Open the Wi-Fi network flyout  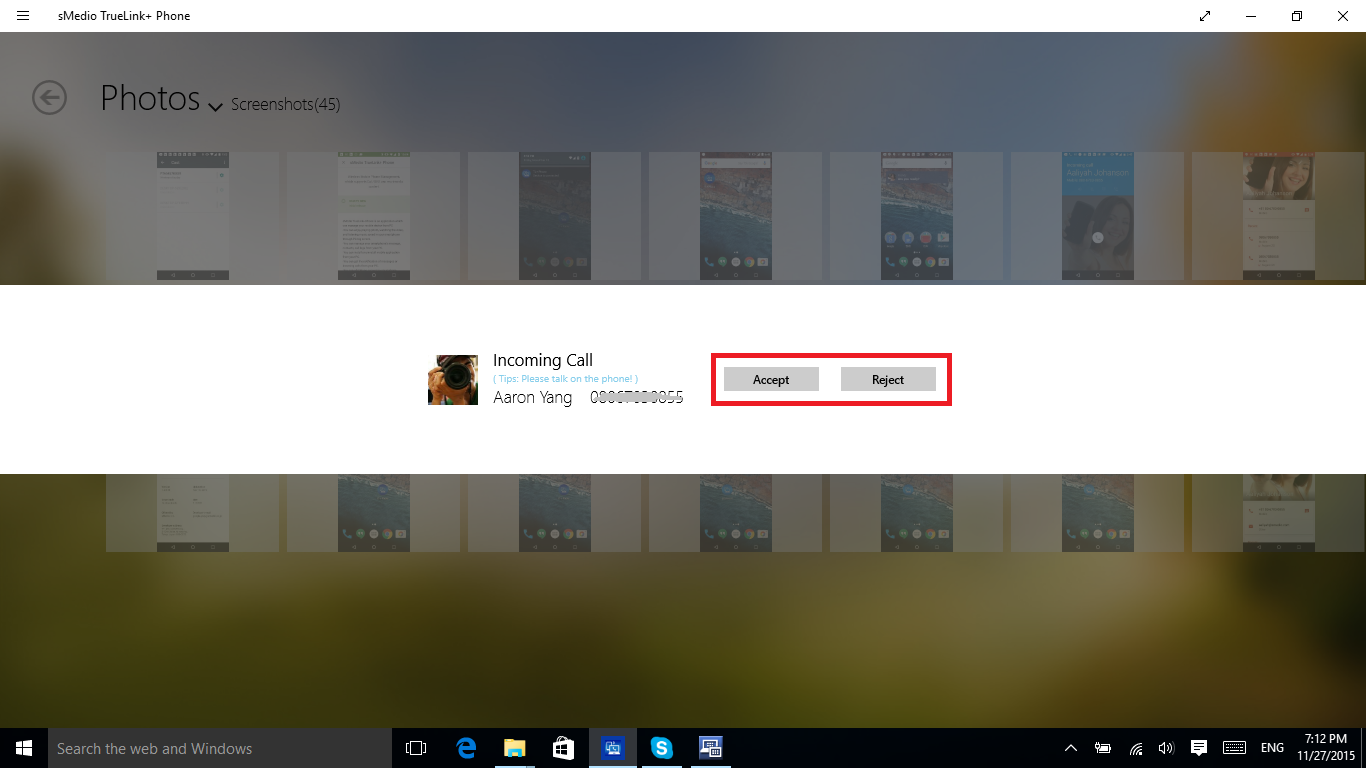pos(1136,748)
